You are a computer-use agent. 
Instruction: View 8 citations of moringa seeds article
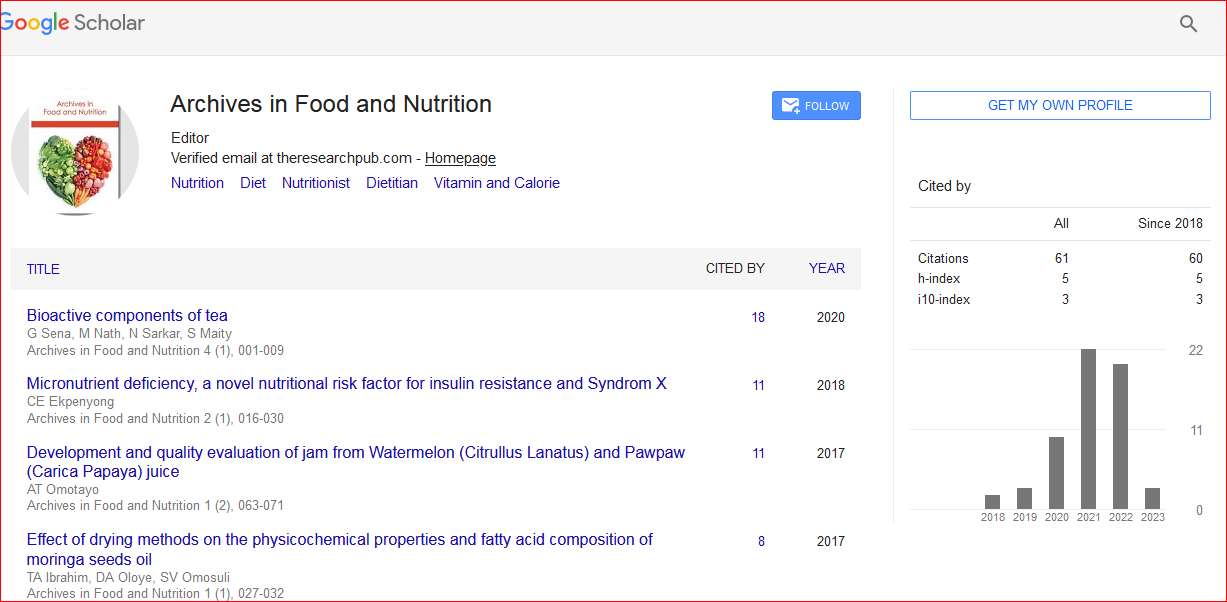761,541
